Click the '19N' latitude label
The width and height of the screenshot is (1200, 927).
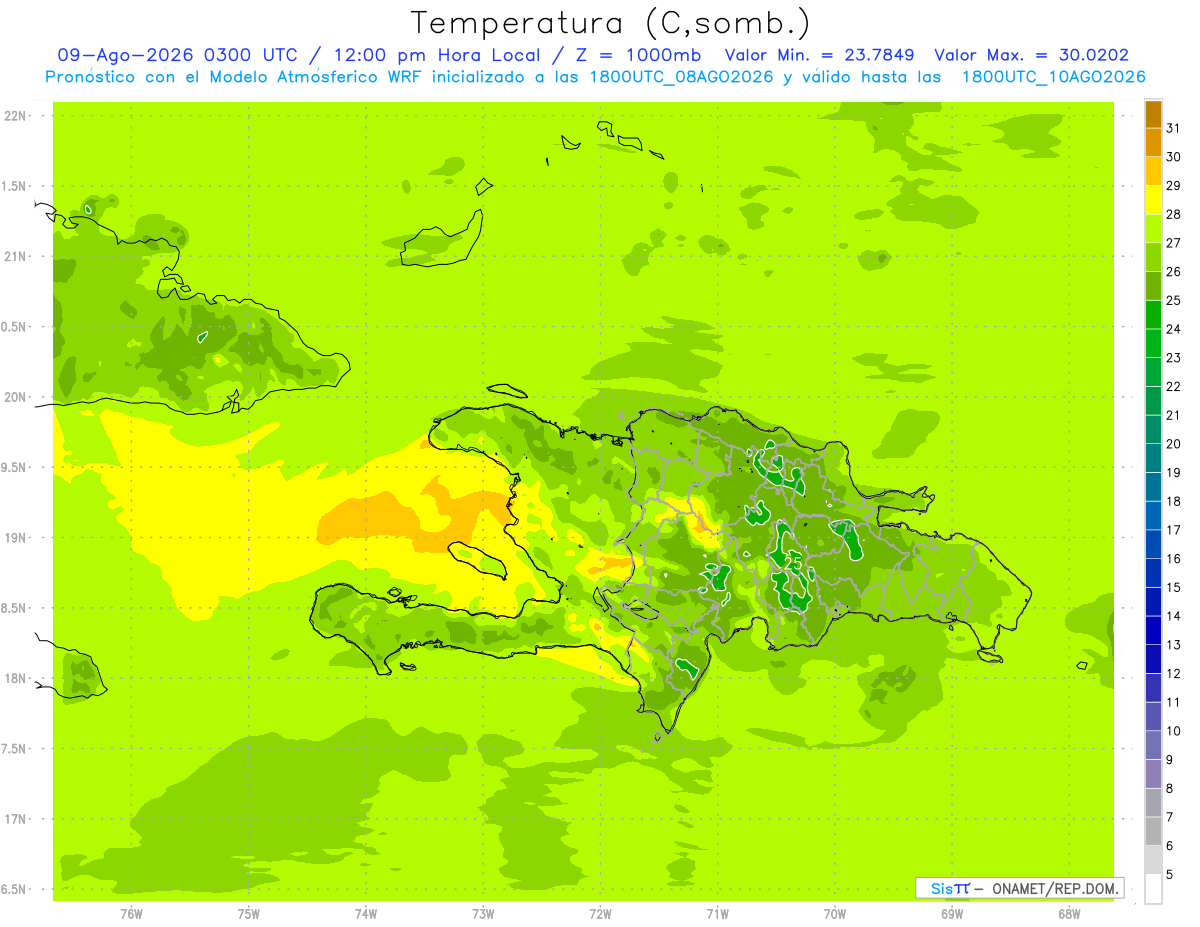coord(17,538)
